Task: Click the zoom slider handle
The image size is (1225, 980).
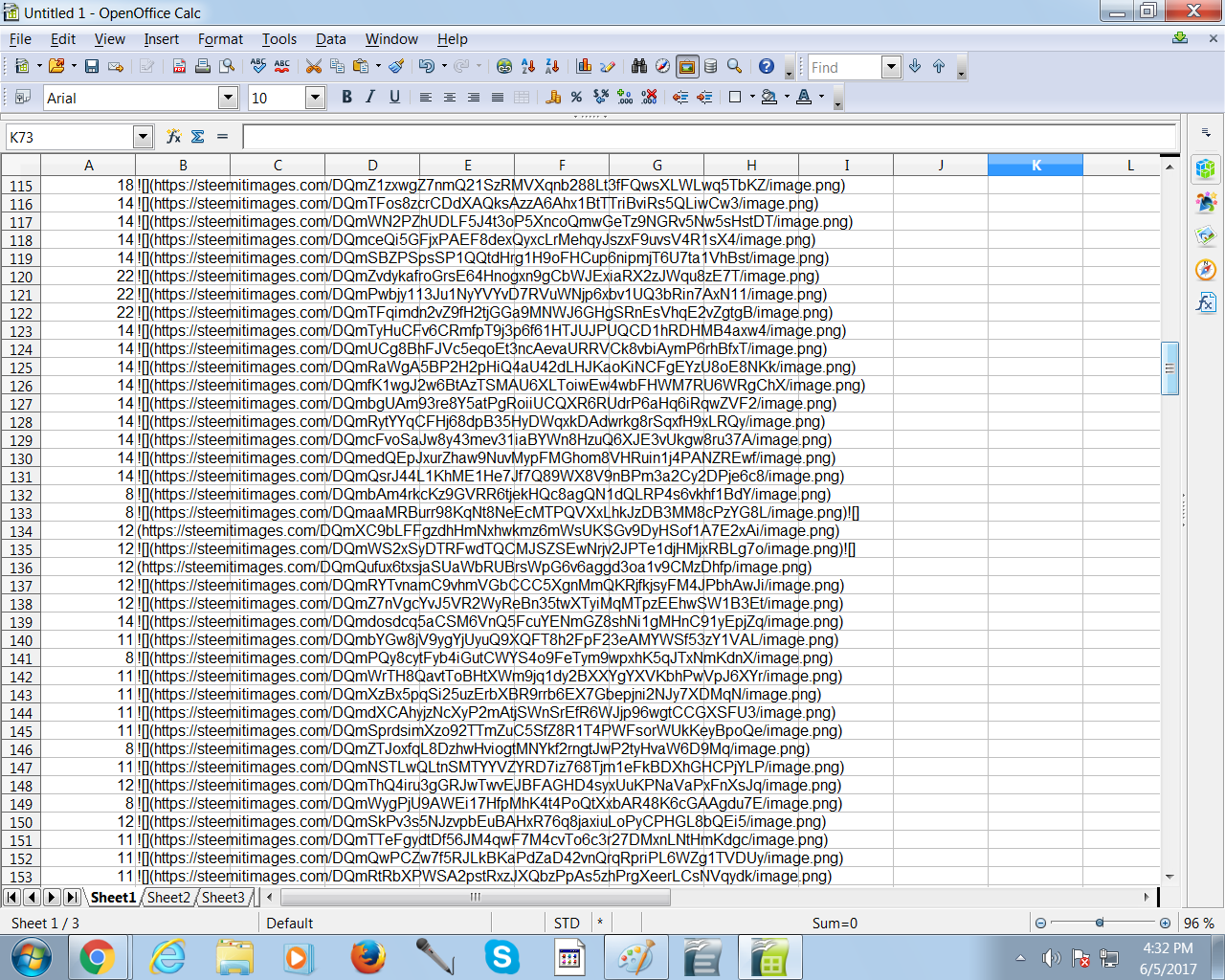Action: click(x=1100, y=923)
